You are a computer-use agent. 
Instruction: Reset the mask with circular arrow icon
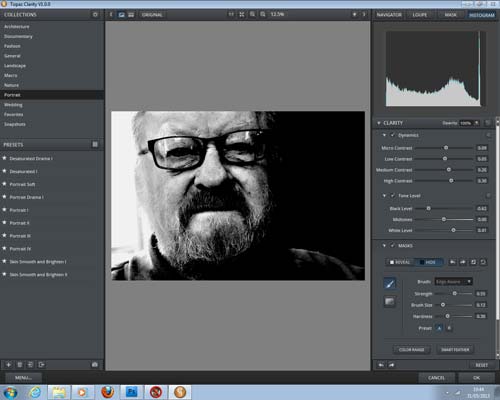tap(483, 262)
